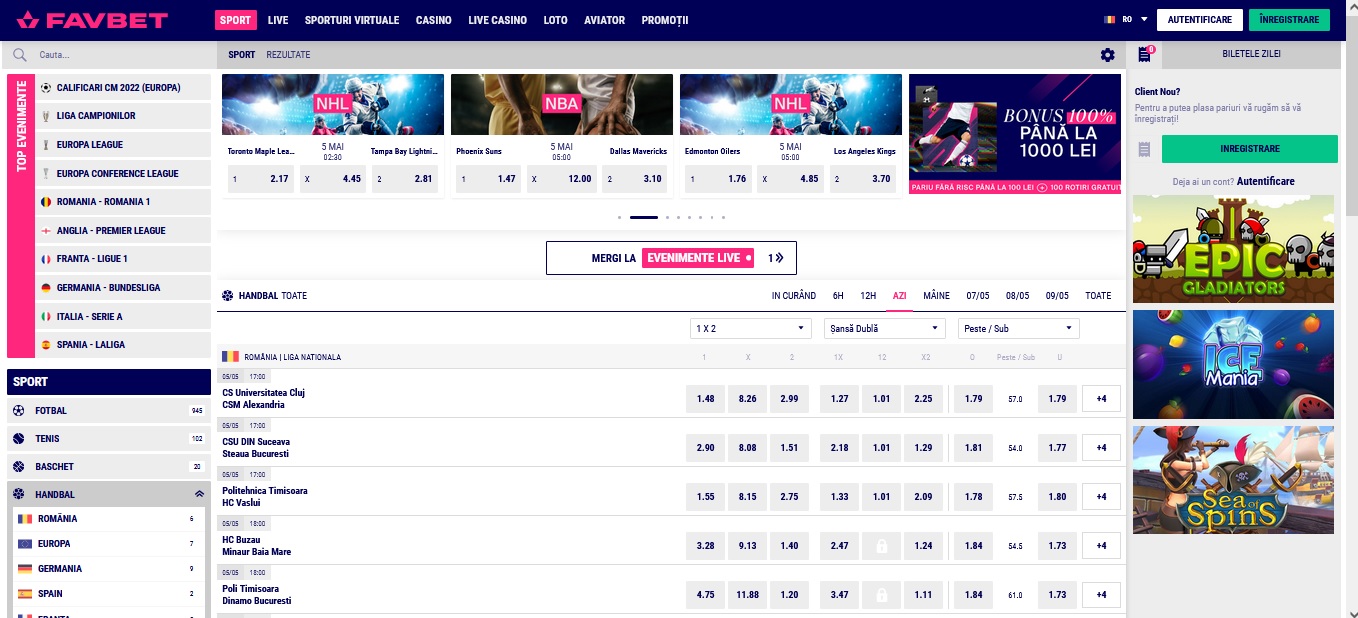Viewport: 1358px width, 618px height.
Task: Open the Ice Mania game thumbnail
Action: [1233, 364]
